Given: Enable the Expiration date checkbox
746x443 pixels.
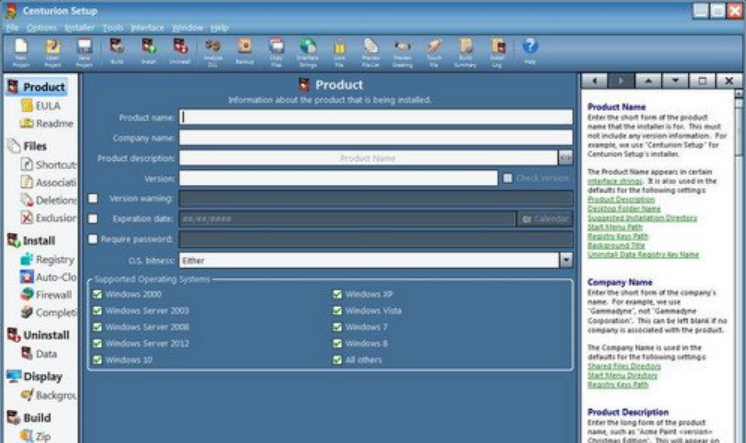Looking at the screenshot, I should [93, 218].
